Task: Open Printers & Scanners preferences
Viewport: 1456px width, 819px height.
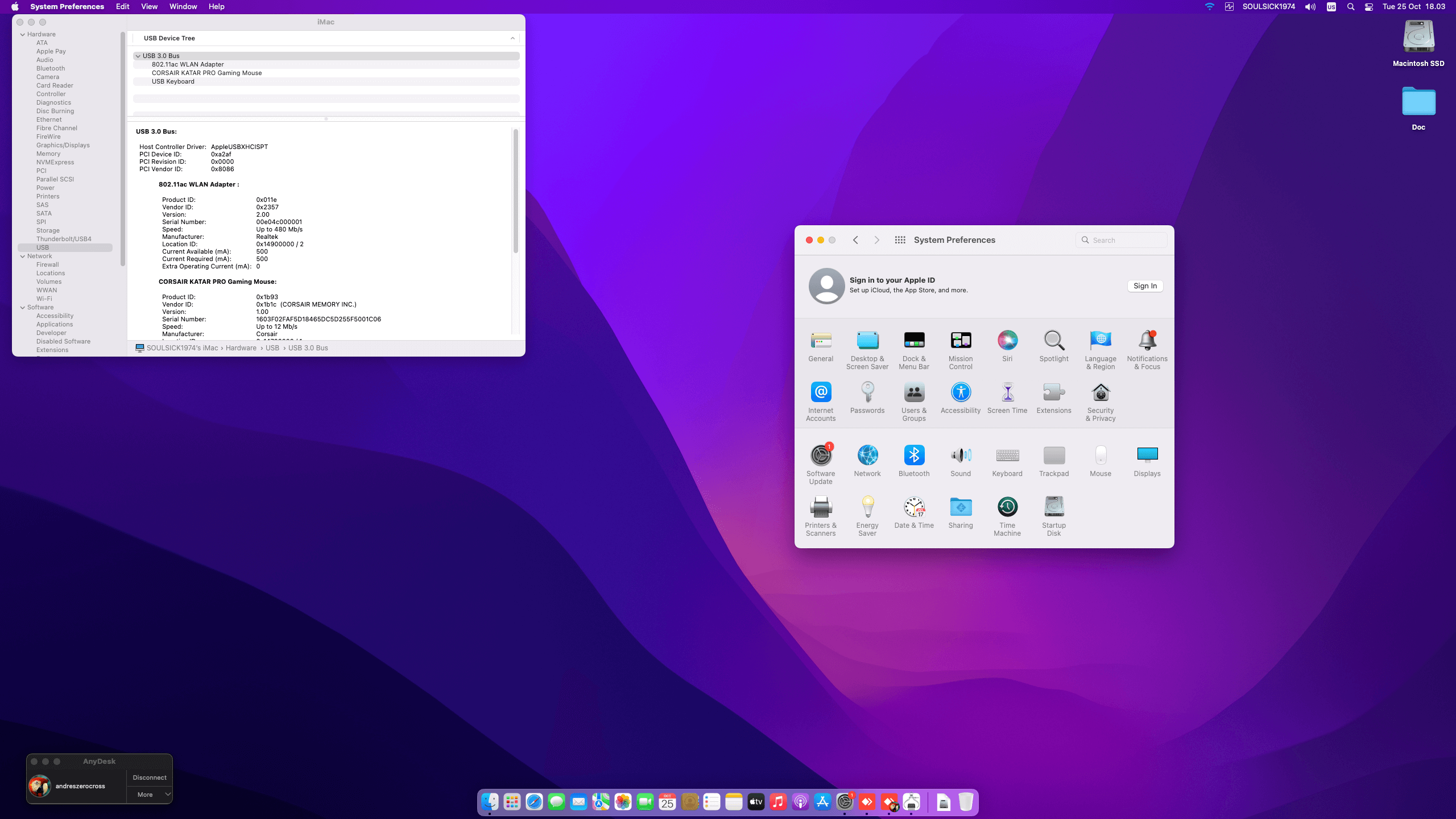Action: point(821,516)
